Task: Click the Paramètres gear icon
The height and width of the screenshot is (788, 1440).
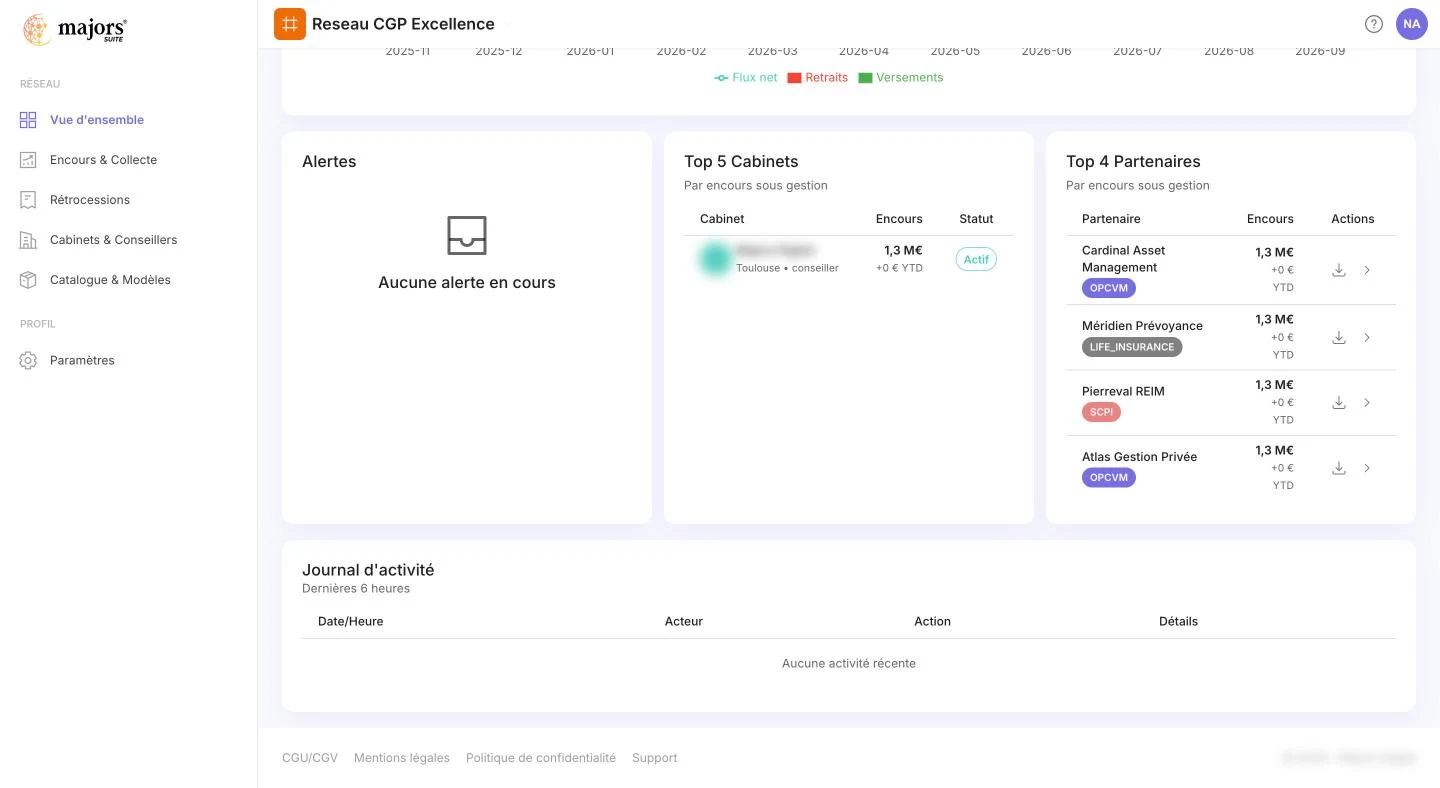Action: [x=28, y=360]
